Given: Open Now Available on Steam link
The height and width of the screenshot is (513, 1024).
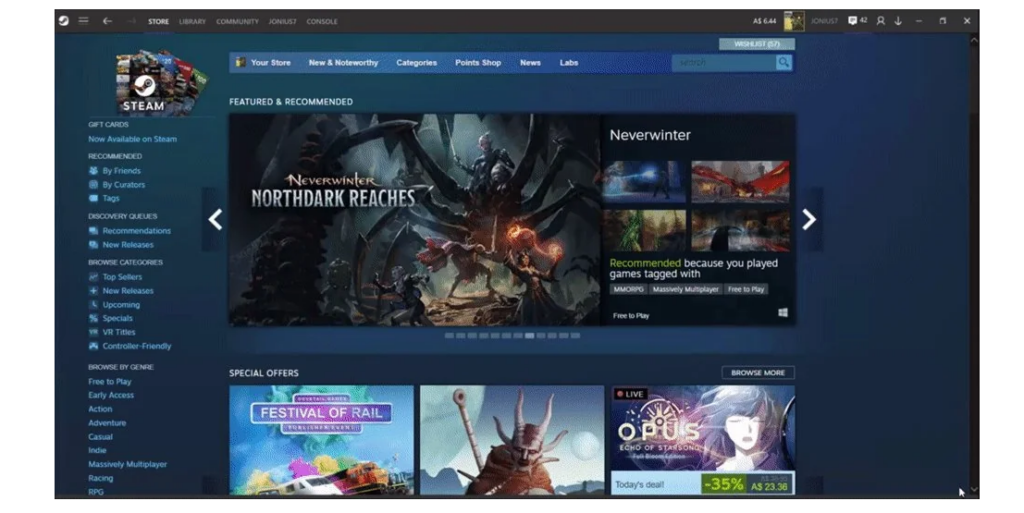Looking at the screenshot, I should point(133,139).
